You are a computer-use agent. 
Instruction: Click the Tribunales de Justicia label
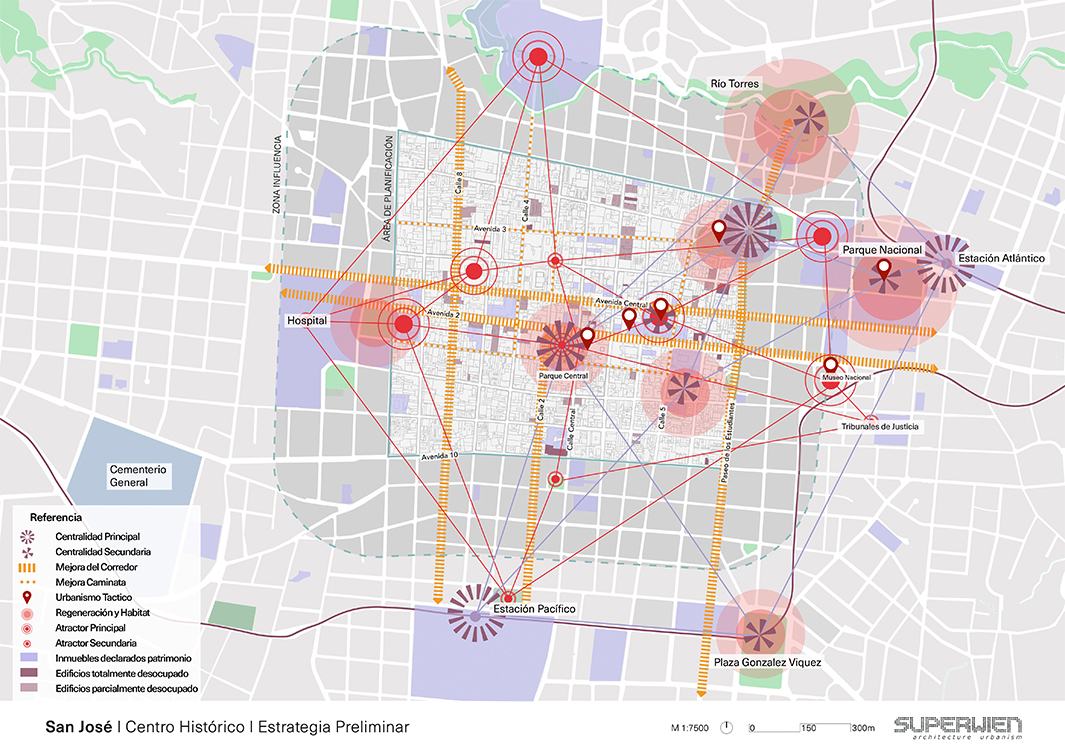click(879, 427)
